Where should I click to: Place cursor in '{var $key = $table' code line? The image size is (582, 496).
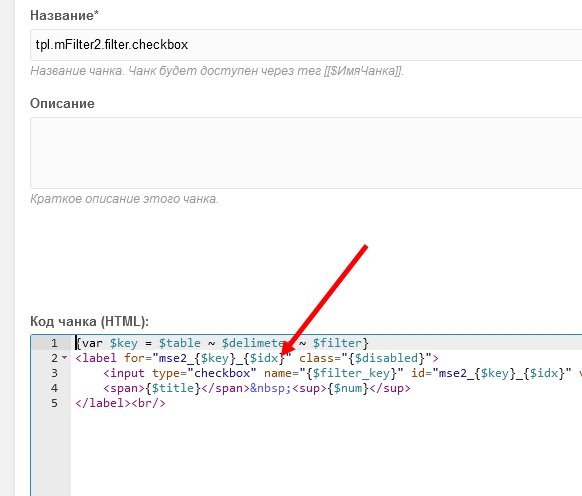222,343
